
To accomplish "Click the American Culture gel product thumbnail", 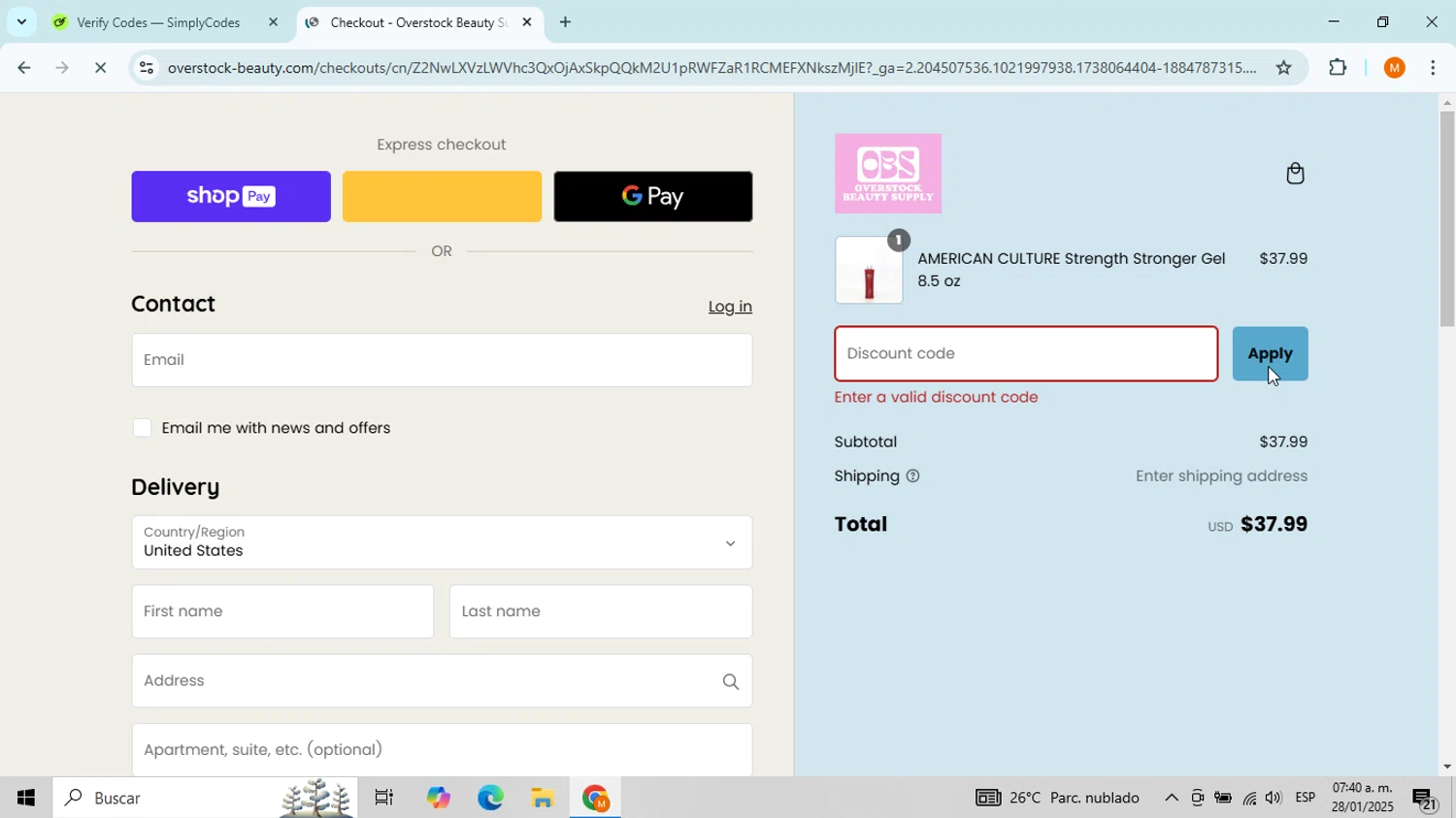I will (869, 271).
